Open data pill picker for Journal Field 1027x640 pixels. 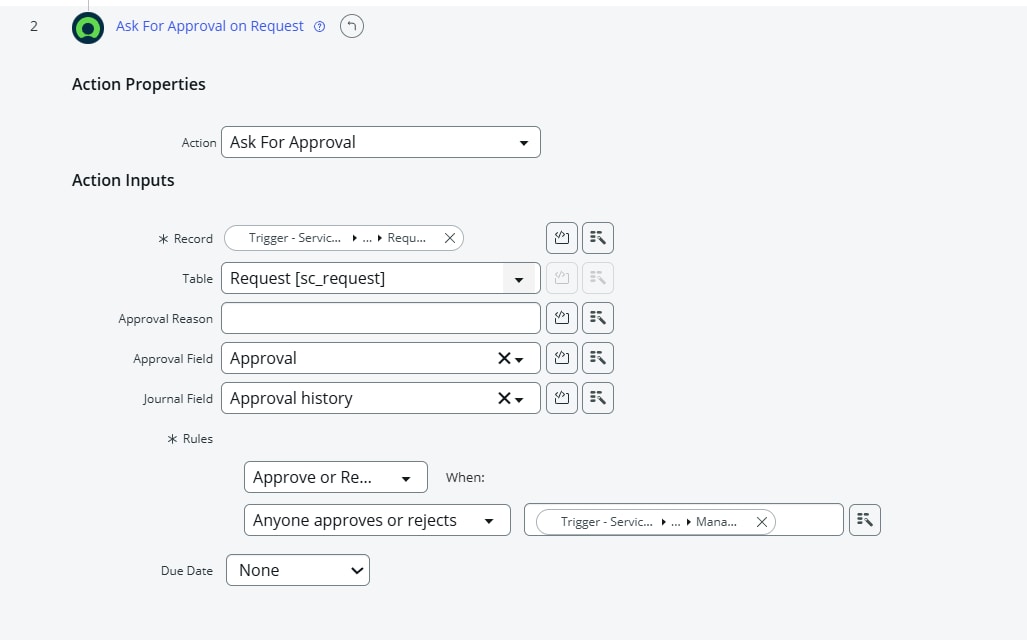click(598, 398)
